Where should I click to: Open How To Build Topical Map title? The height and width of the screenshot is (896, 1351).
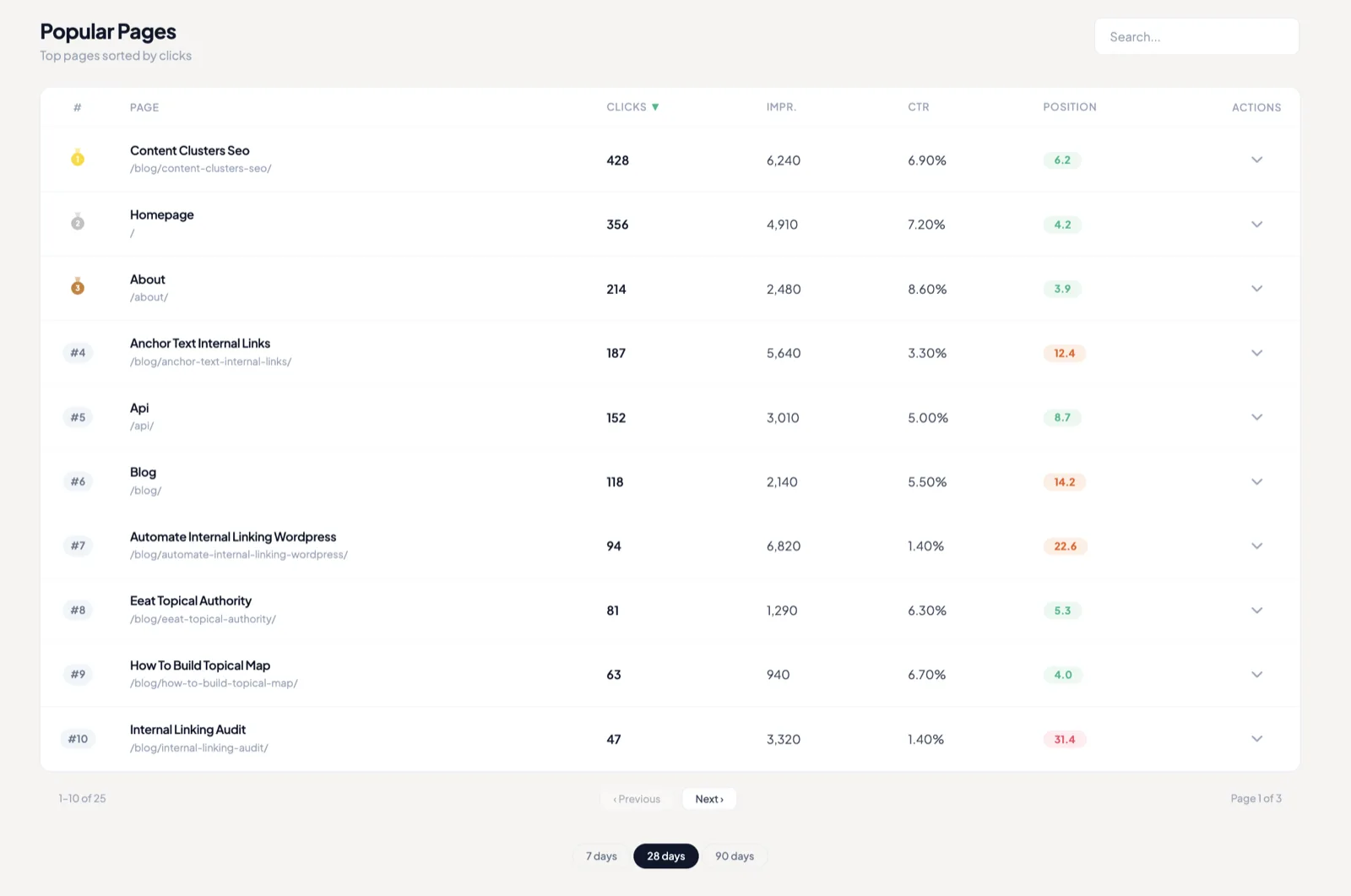pyautogui.click(x=200, y=665)
